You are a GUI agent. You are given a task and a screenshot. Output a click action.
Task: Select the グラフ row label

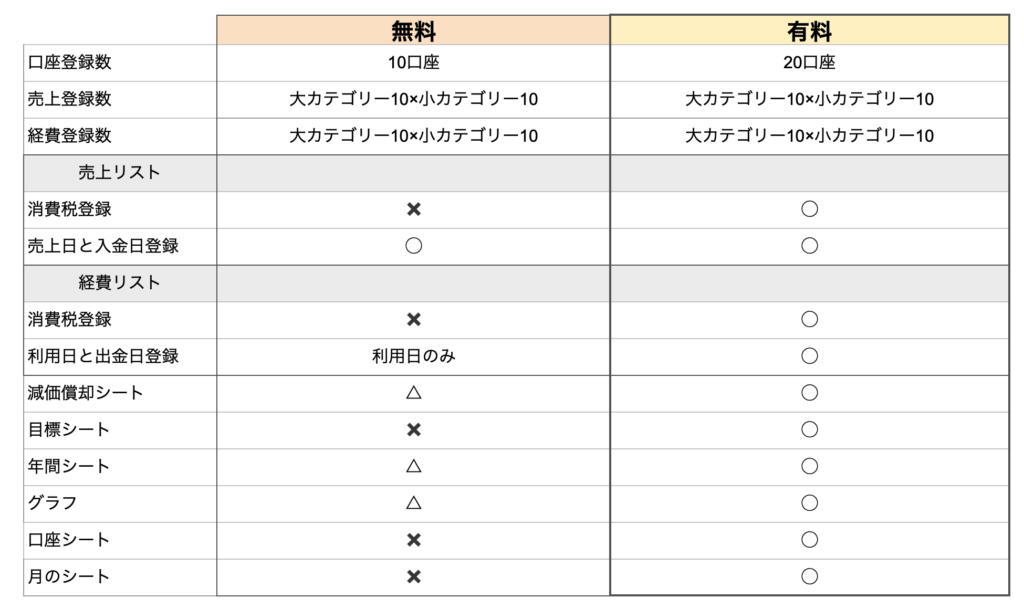(x=52, y=503)
